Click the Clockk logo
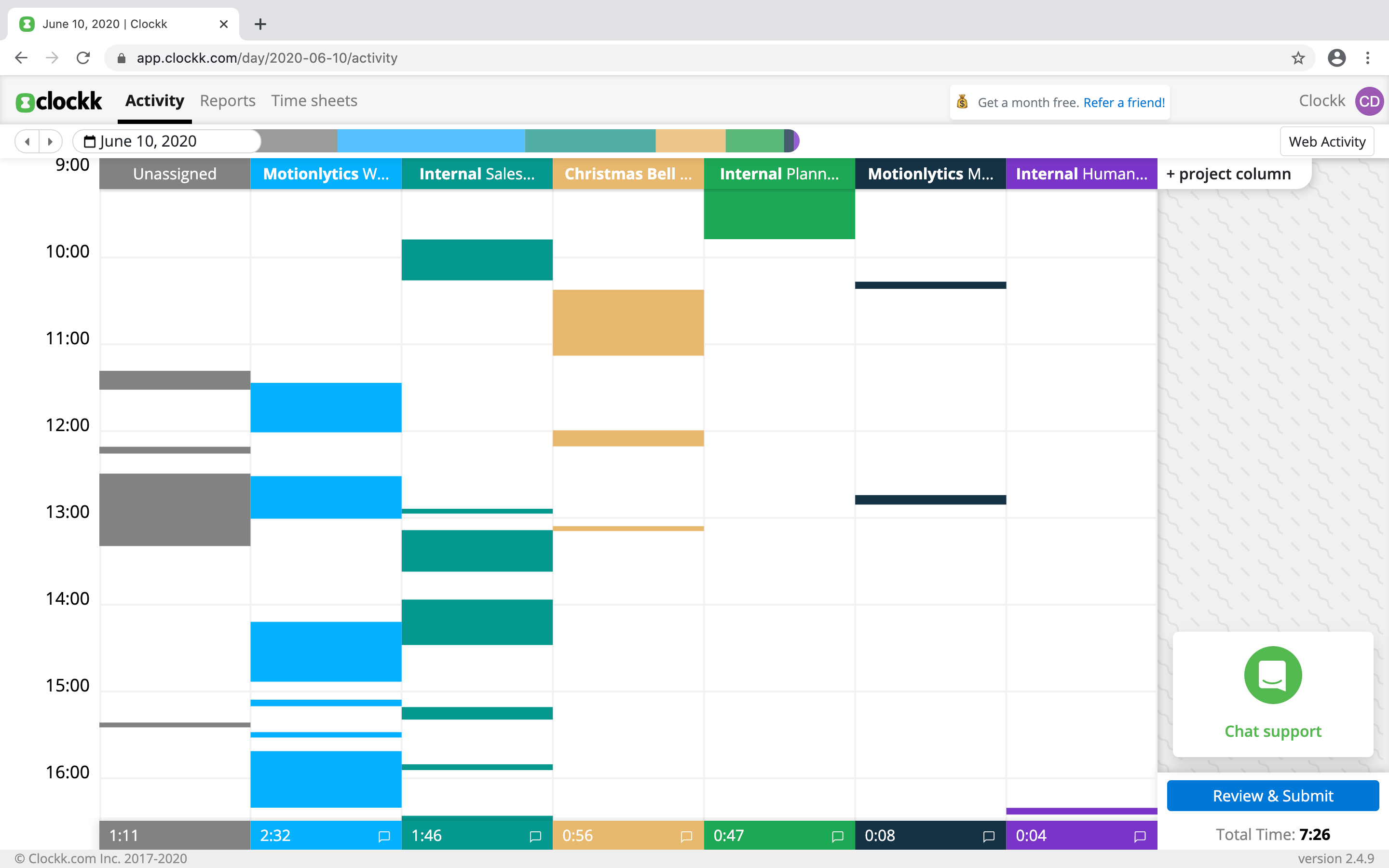Screen dimensions: 1389x868 click(x=59, y=101)
